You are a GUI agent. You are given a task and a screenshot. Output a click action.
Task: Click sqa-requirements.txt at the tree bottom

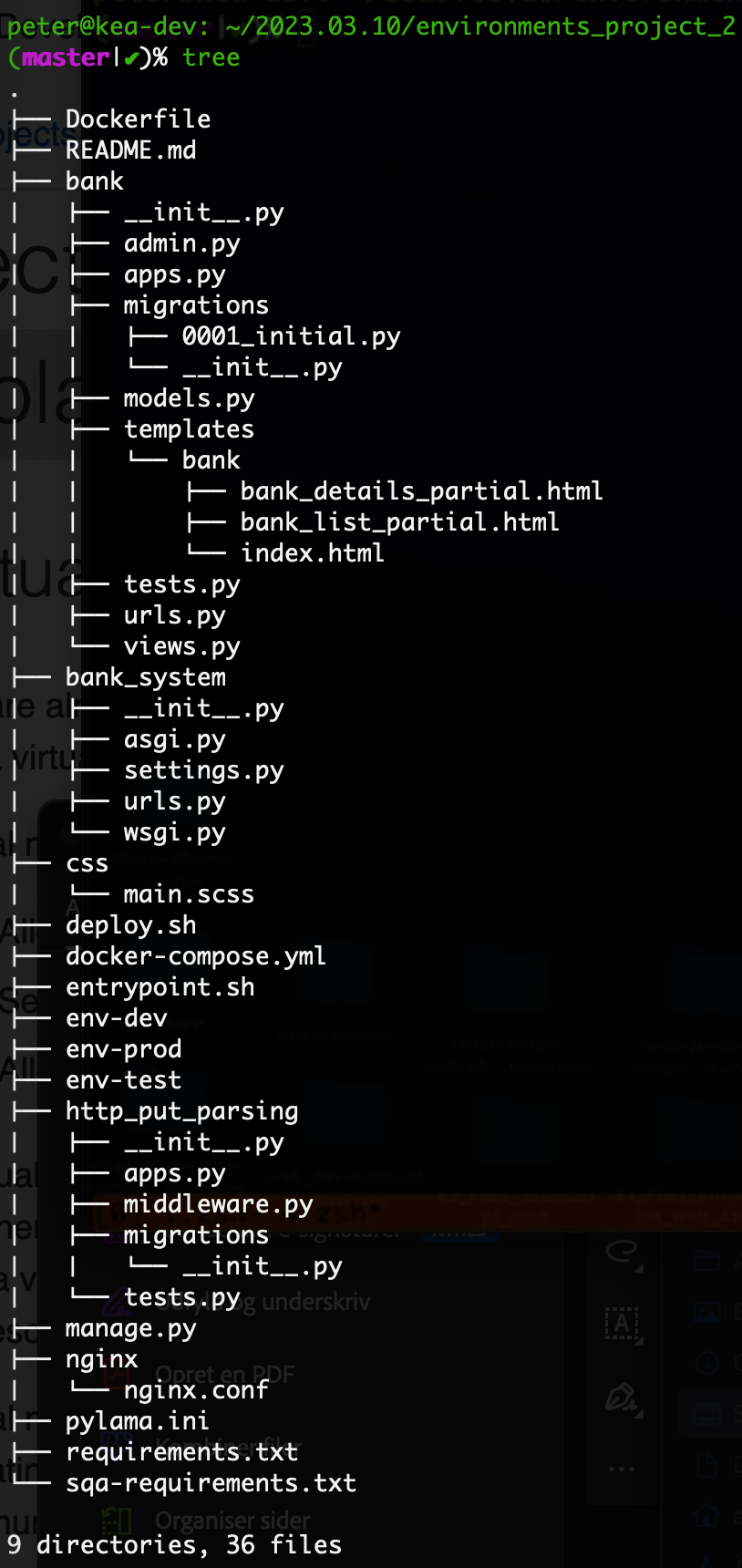211,1483
